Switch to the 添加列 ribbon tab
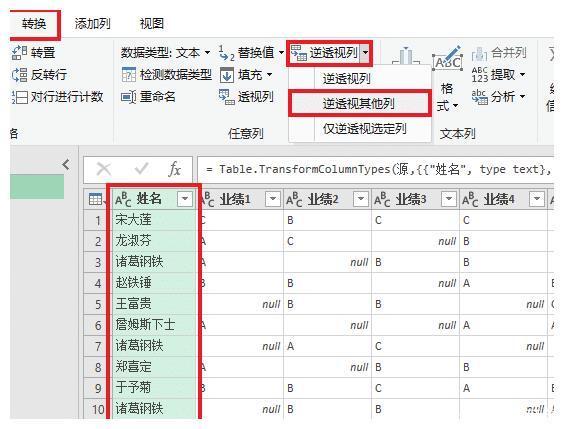The image size is (564, 429). click(92, 24)
